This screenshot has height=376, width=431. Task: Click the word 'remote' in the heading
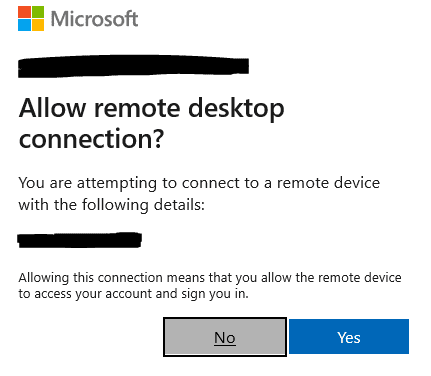point(137,109)
